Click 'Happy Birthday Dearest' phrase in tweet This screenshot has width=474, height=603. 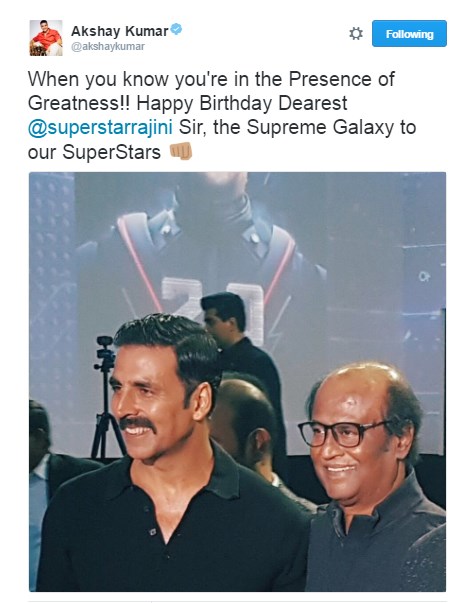click(242, 103)
